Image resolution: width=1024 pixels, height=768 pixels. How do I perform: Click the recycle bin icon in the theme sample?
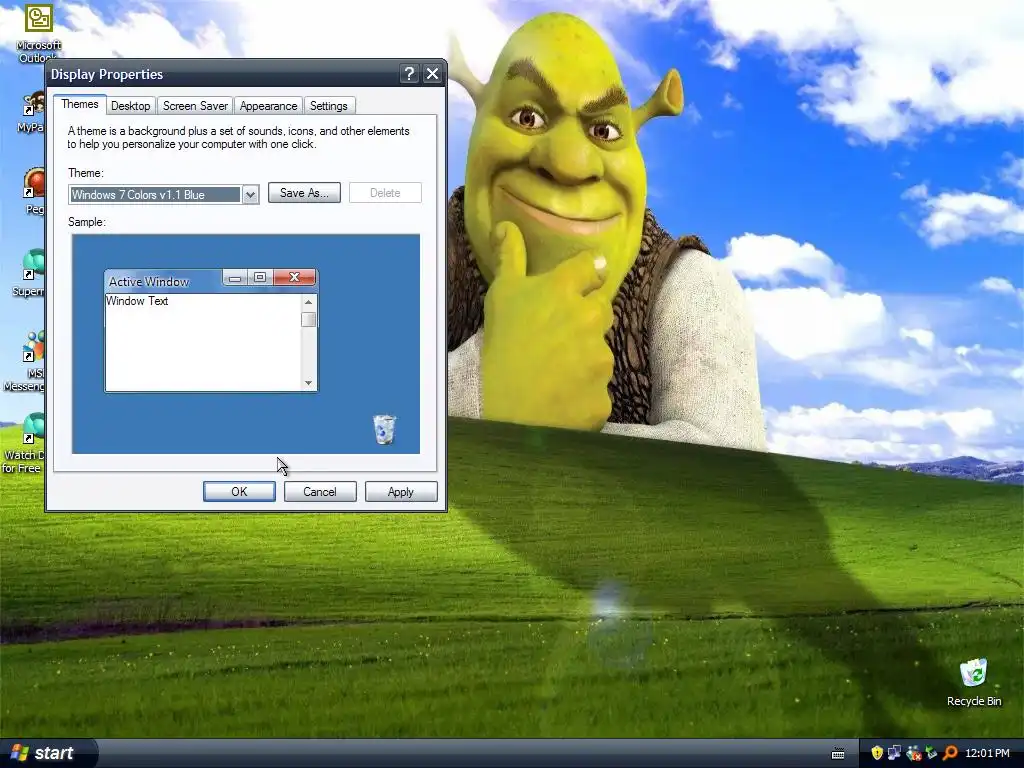click(384, 429)
